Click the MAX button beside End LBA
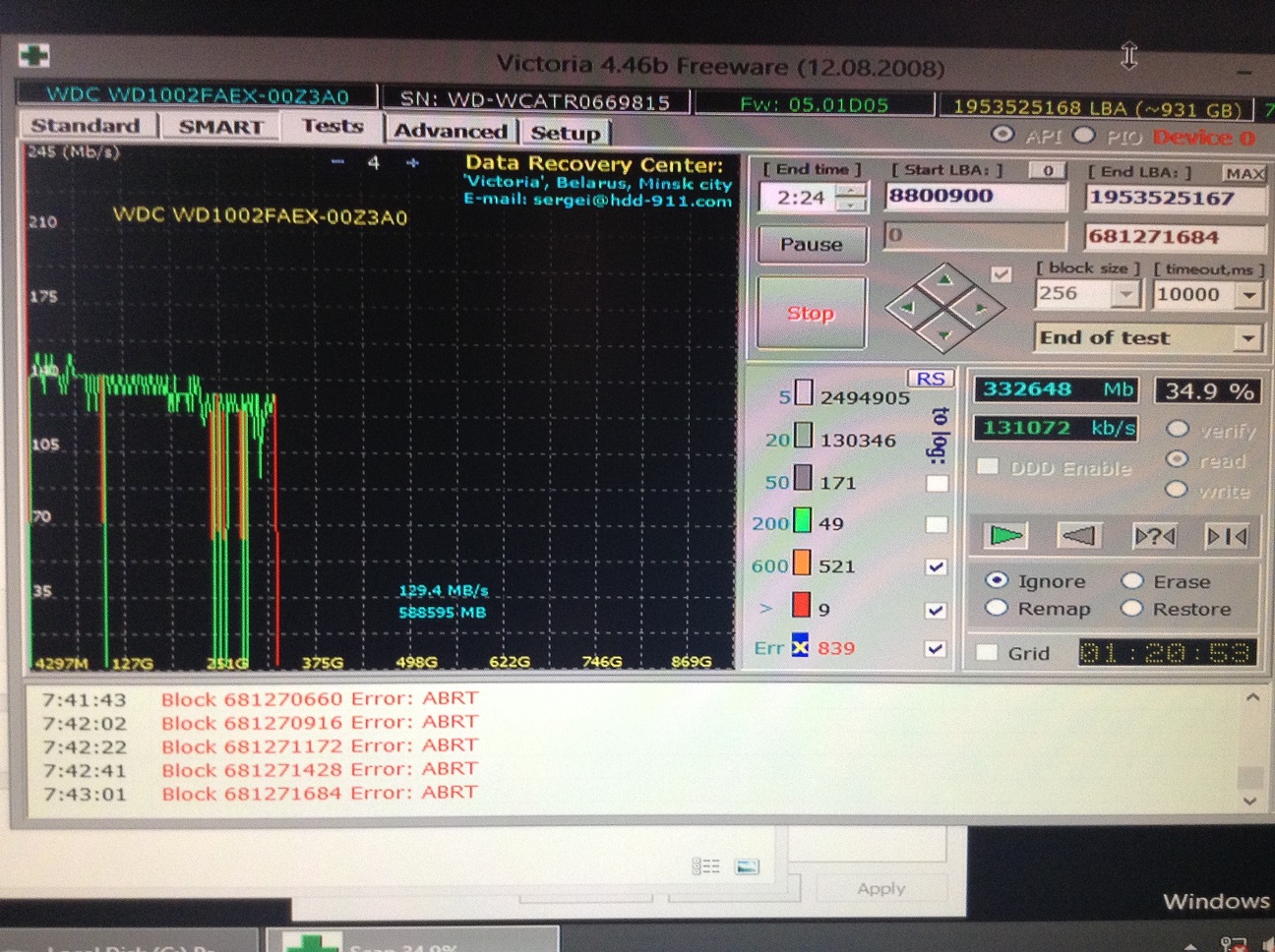Screen dimensions: 1275x952 [1244, 174]
